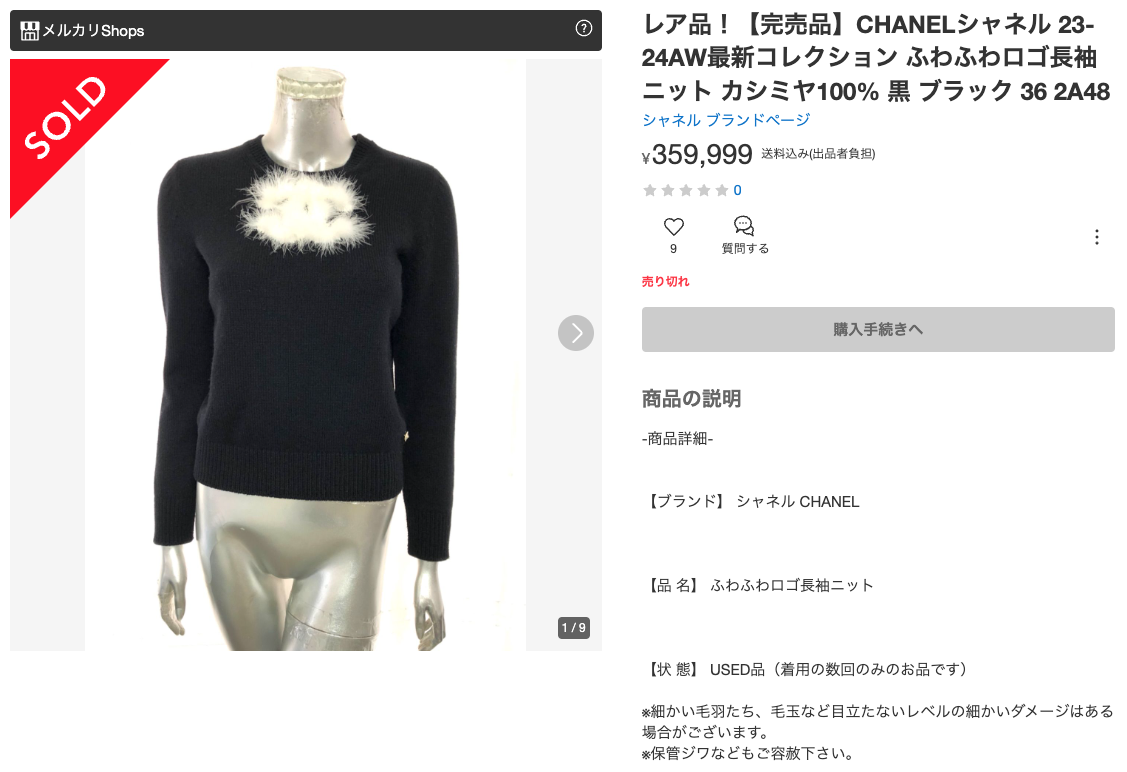This screenshot has width=1127, height=772.
Task: Open the three-dot more options menu
Action: tap(1097, 237)
